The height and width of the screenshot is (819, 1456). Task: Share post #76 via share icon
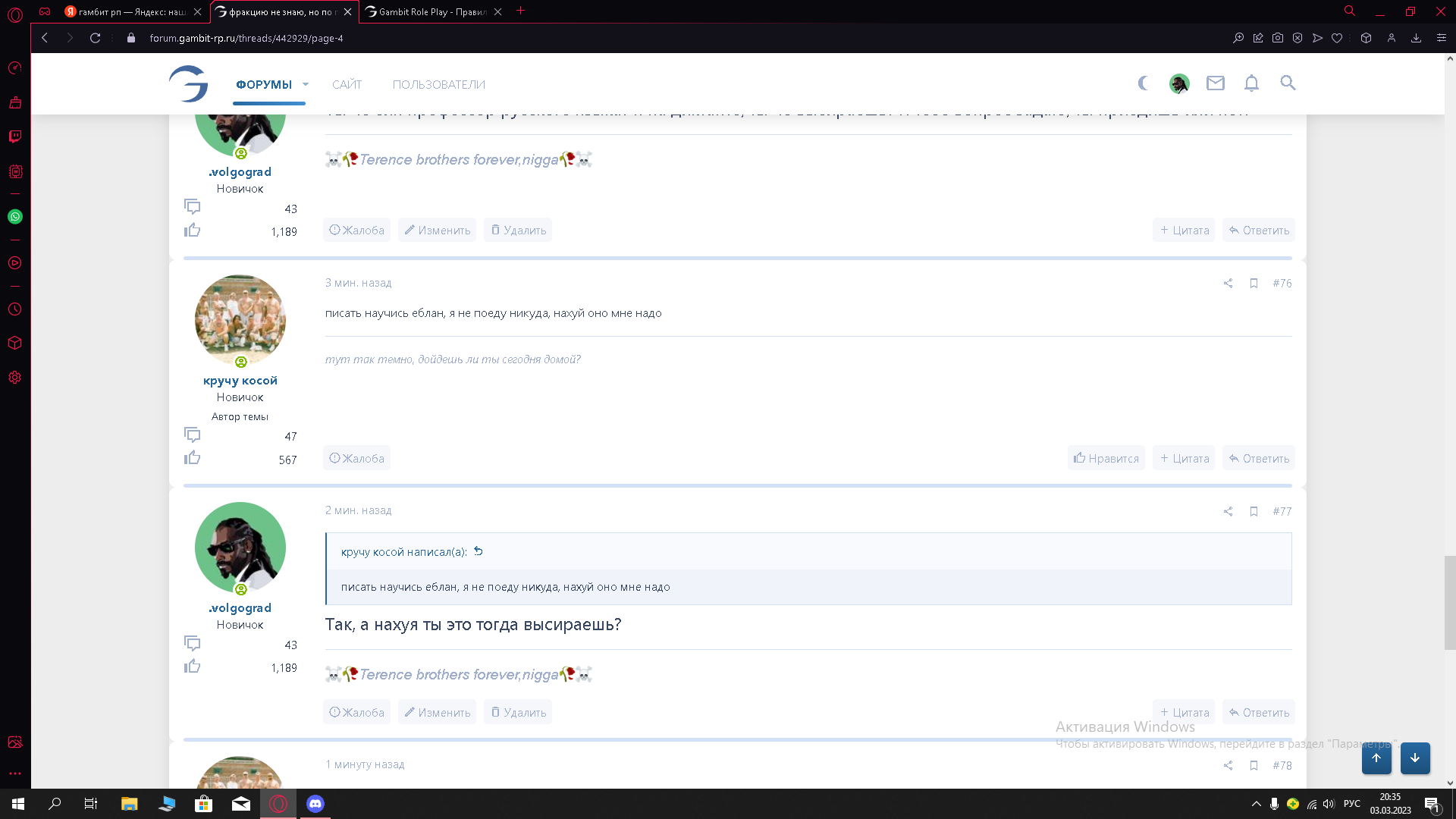[1228, 284]
